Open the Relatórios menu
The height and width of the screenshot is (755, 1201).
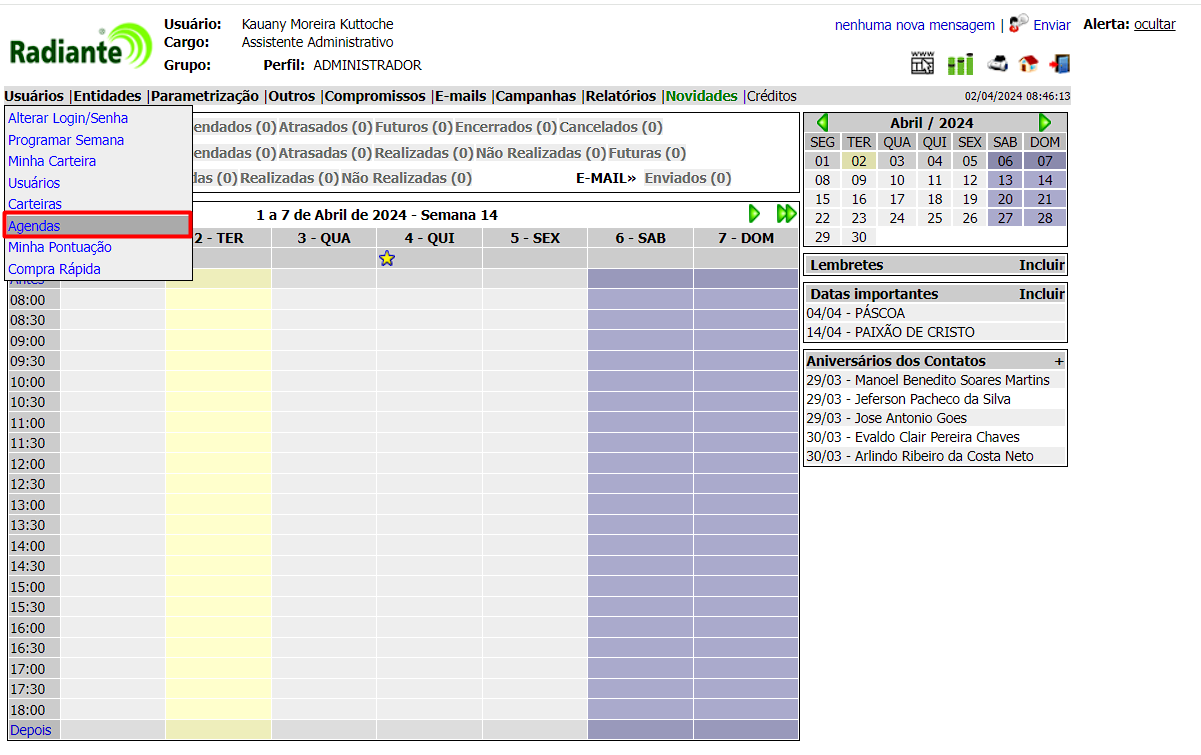click(620, 96)
